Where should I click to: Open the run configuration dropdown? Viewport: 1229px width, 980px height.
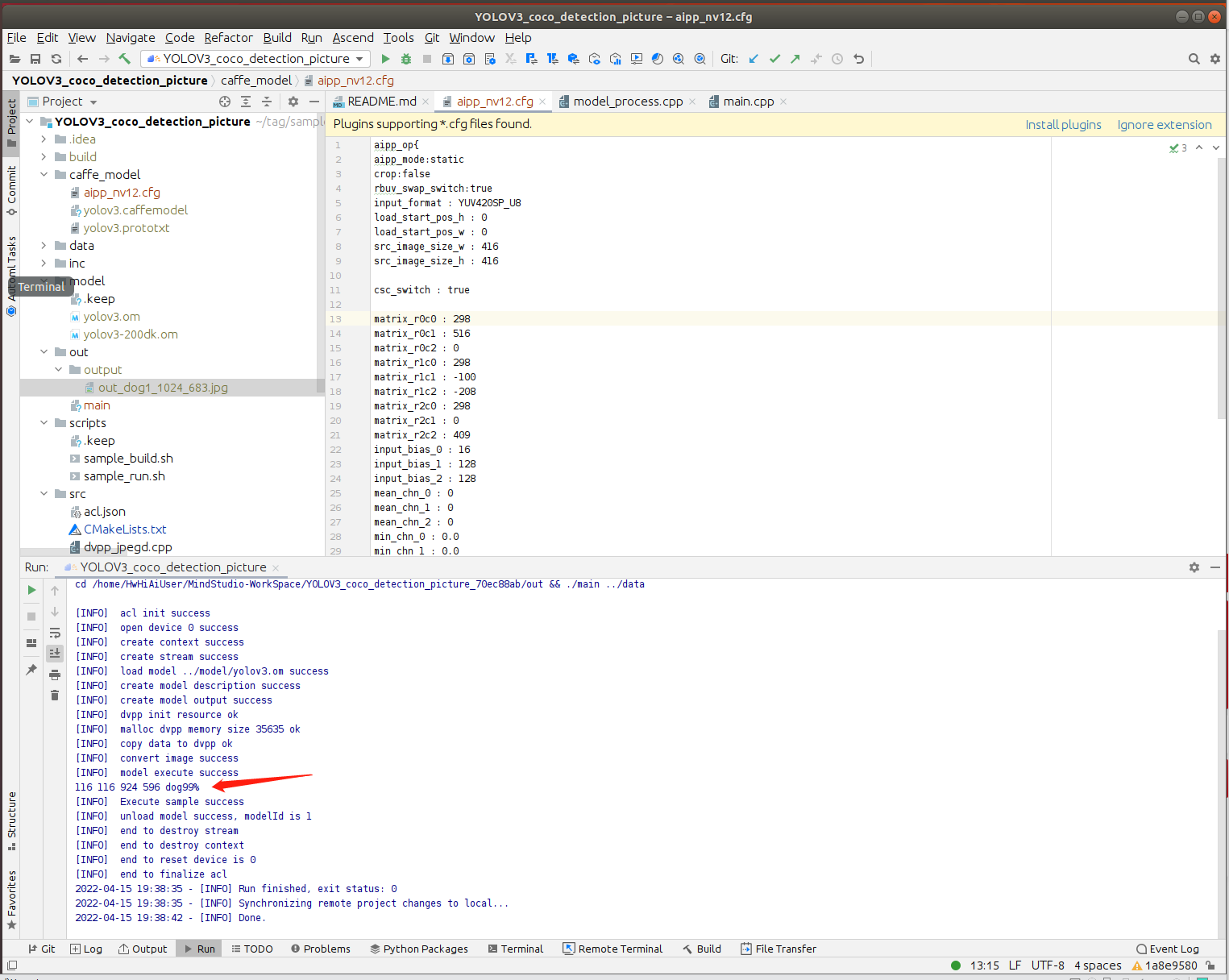pyautogui.click(x=256, y=59)
